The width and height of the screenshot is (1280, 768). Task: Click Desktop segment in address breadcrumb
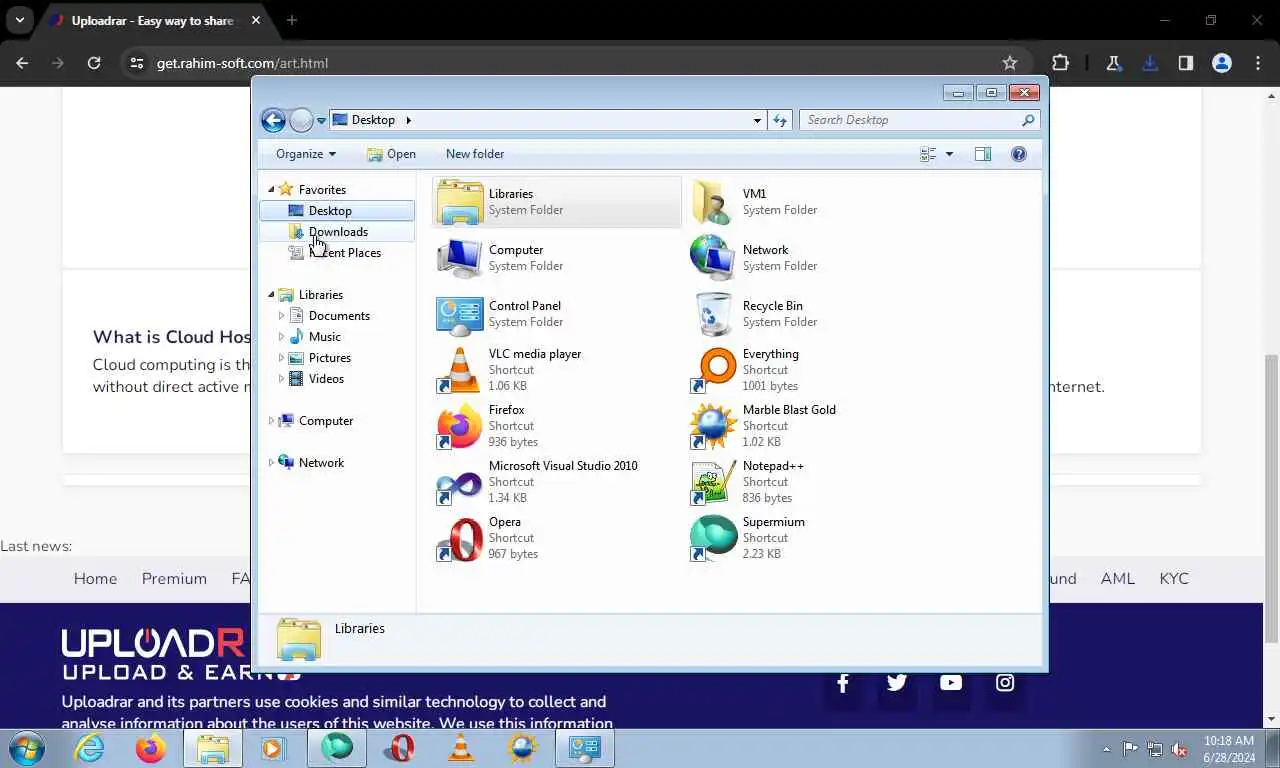click(x=373, y=120)
